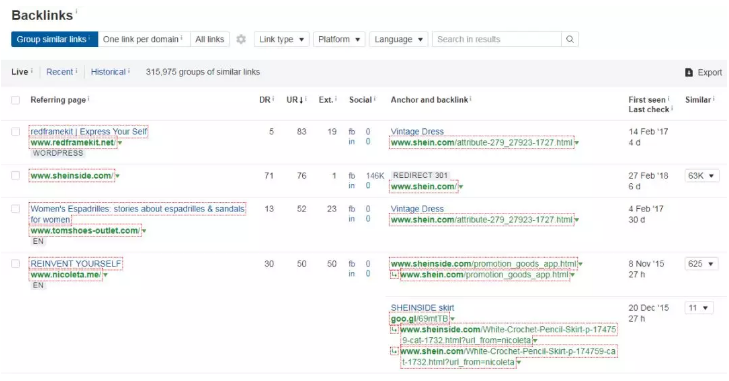Image resolution: width=729 pixels, height=381 pixels.
Task: Select Group similar links tab
Action: [54, 39]
